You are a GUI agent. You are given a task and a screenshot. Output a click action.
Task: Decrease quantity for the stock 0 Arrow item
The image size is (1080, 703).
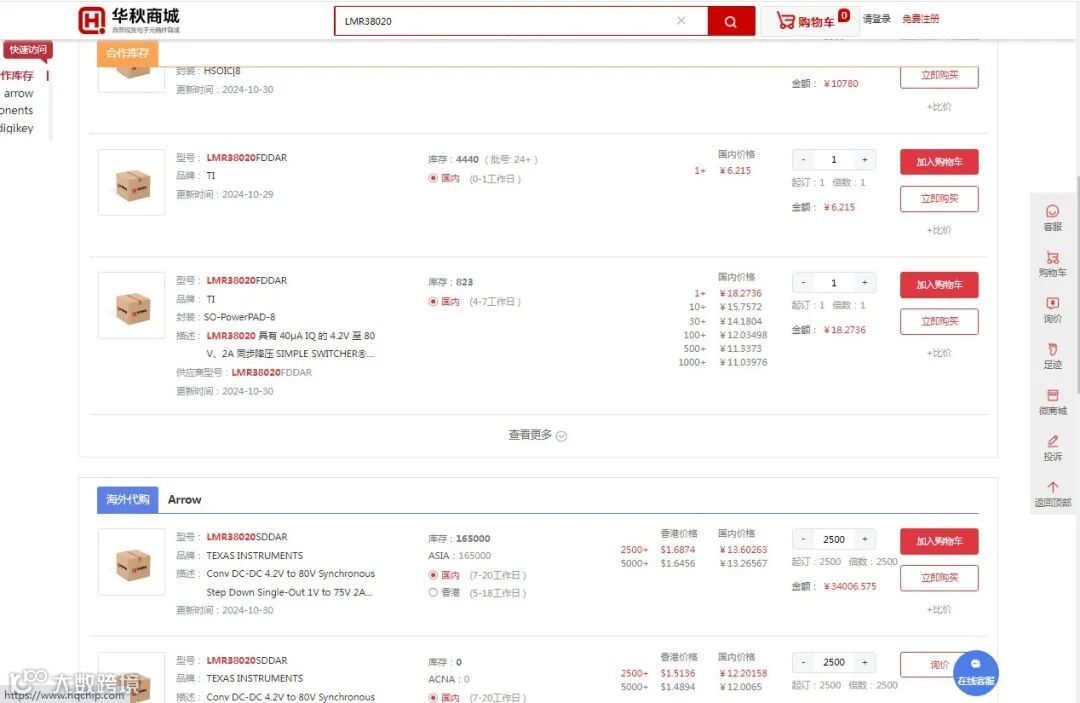coord(803,662)
